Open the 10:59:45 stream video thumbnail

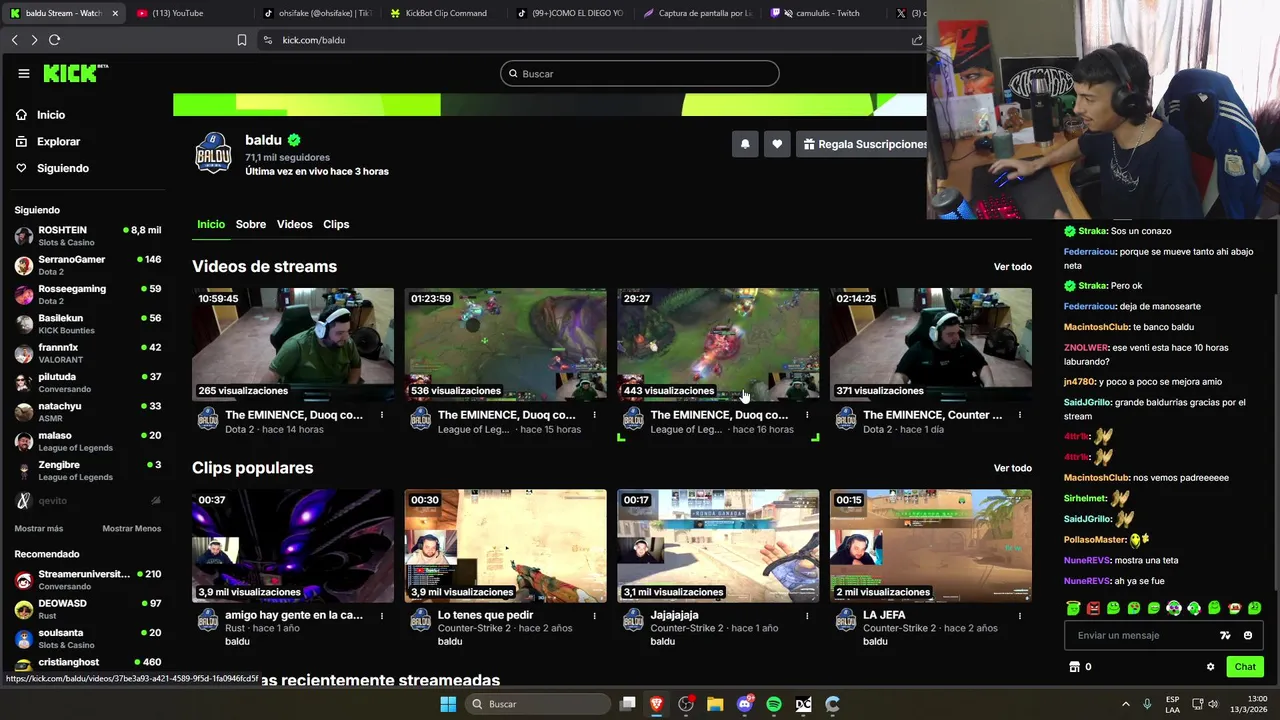coord(293,345)
